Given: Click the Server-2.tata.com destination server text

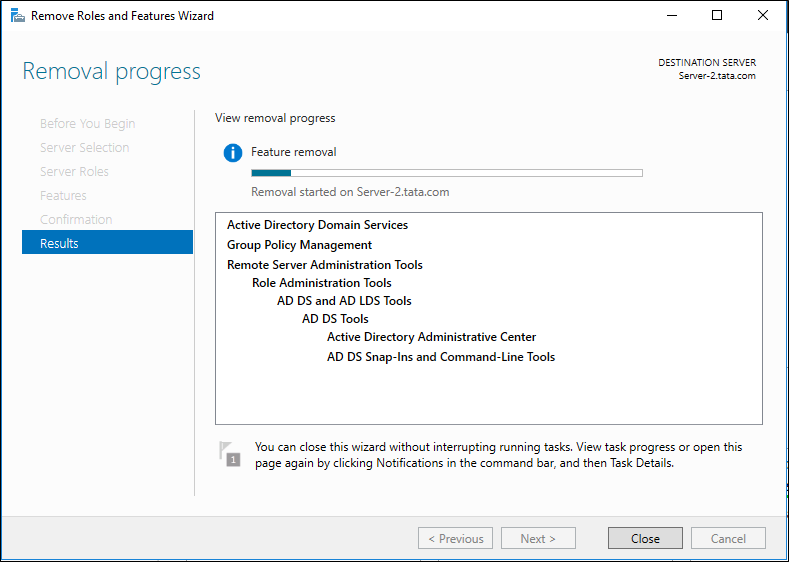Looking at the screenshot, I should coord(717,76).
